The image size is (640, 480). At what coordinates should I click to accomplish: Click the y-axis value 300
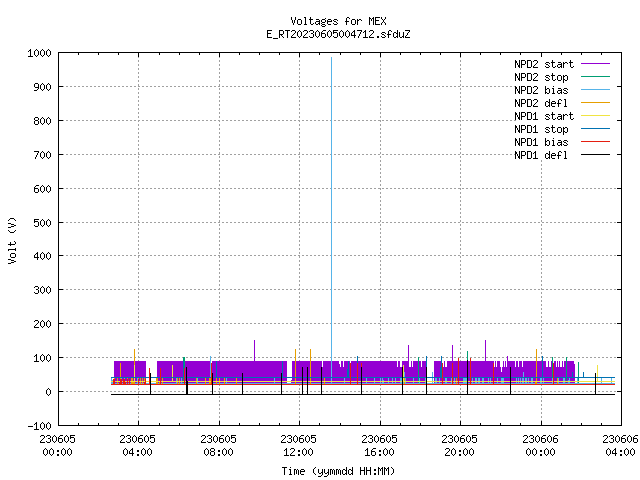[x=42, y=290]
